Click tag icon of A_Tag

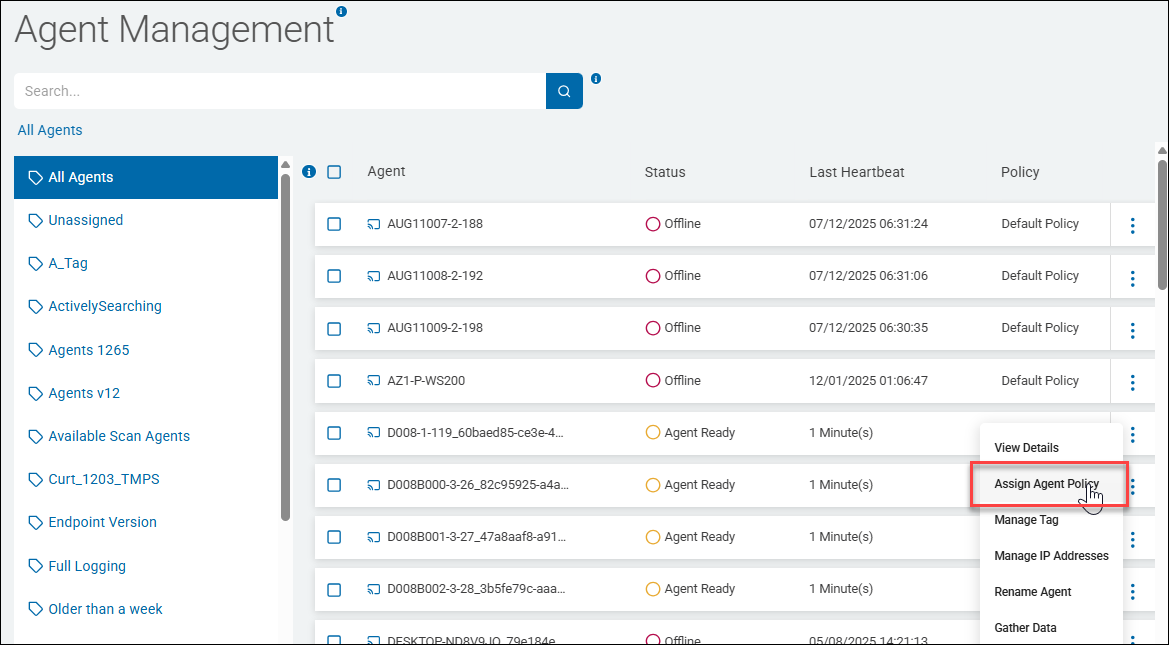35,264
